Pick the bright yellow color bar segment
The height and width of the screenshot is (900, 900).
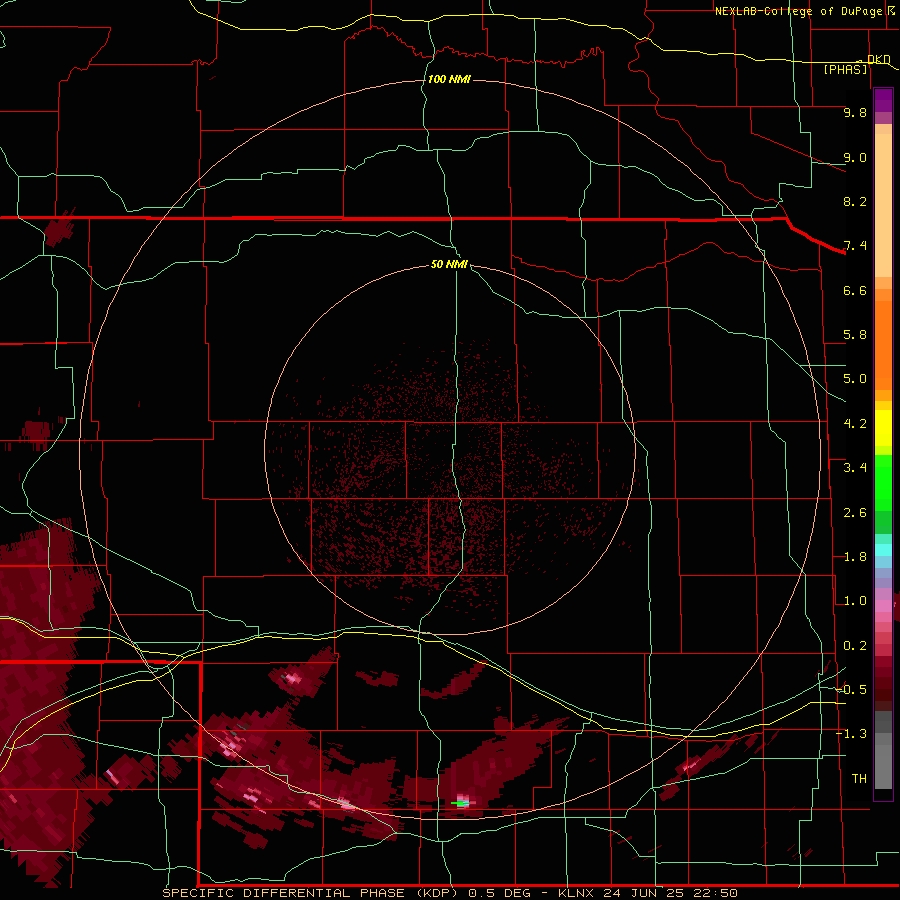(x=883, y=428)
